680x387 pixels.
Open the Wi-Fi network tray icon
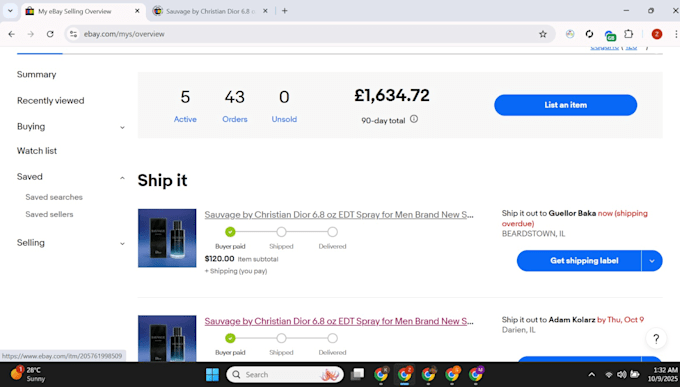(608, 374)
